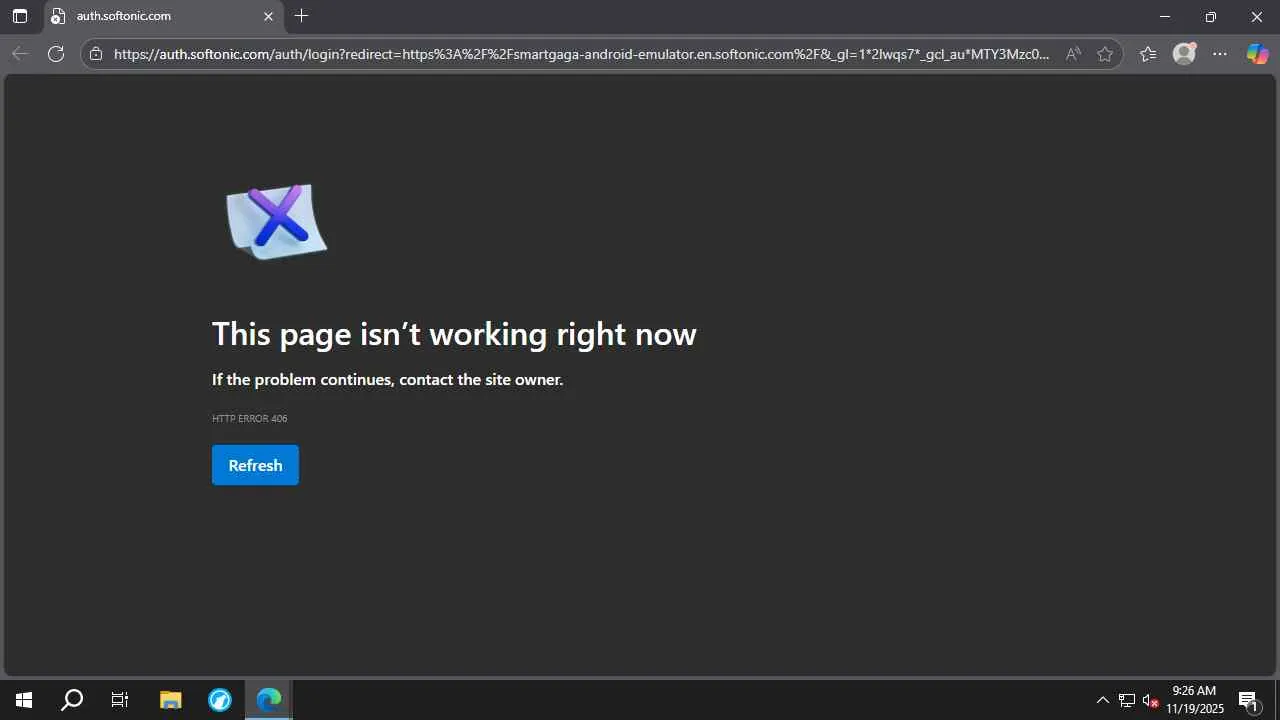Image resolution: width=1280 pixels, height=720 pixels.
Task: Show hidden system tray icons chevron
Action: [1103, 700]
